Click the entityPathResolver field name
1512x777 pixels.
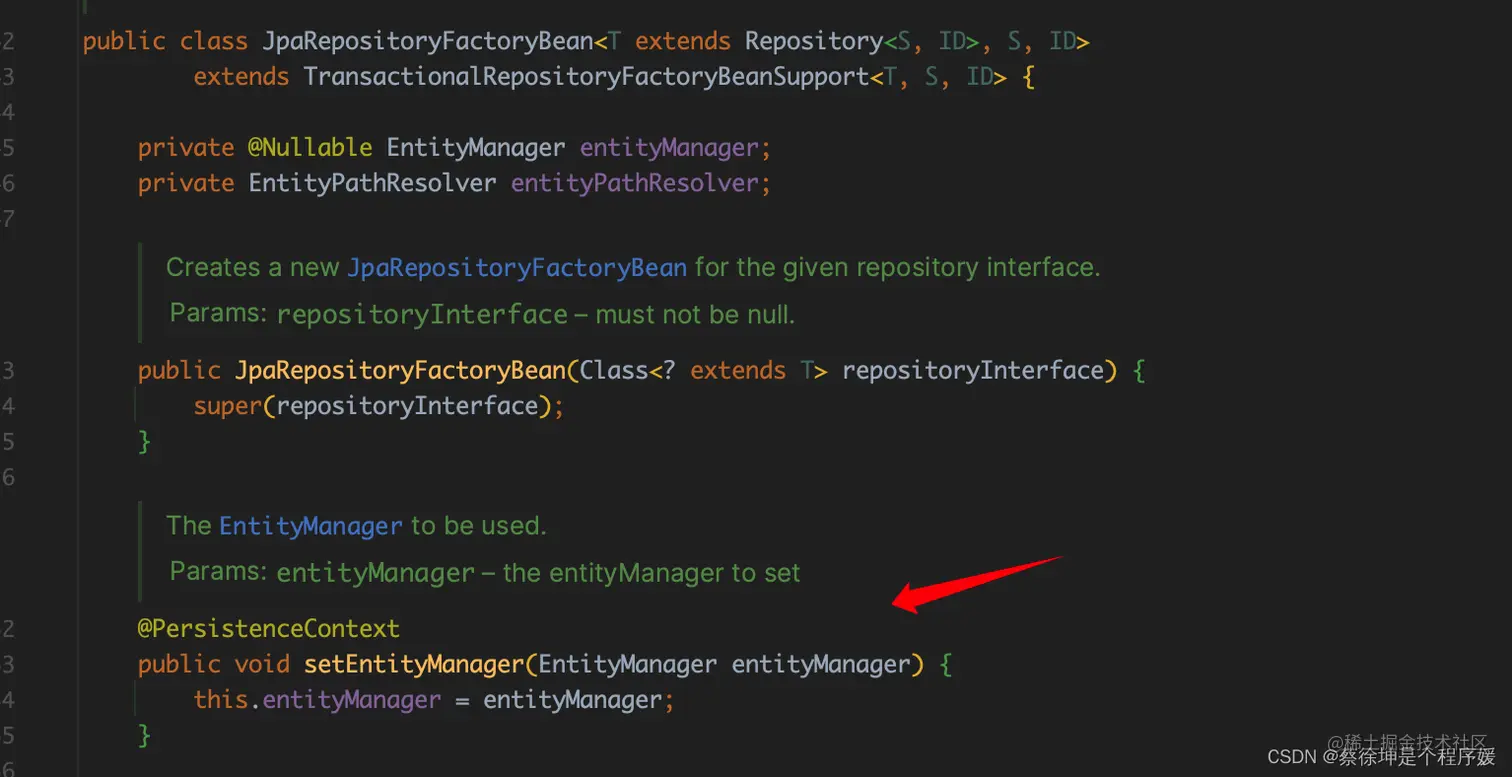(x=635, y=184)
